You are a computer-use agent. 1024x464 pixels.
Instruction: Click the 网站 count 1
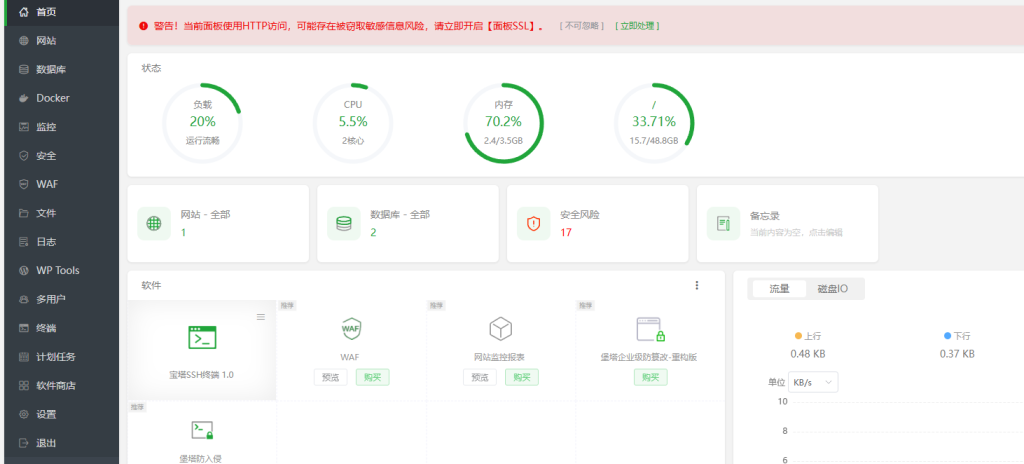coord(184,232)
